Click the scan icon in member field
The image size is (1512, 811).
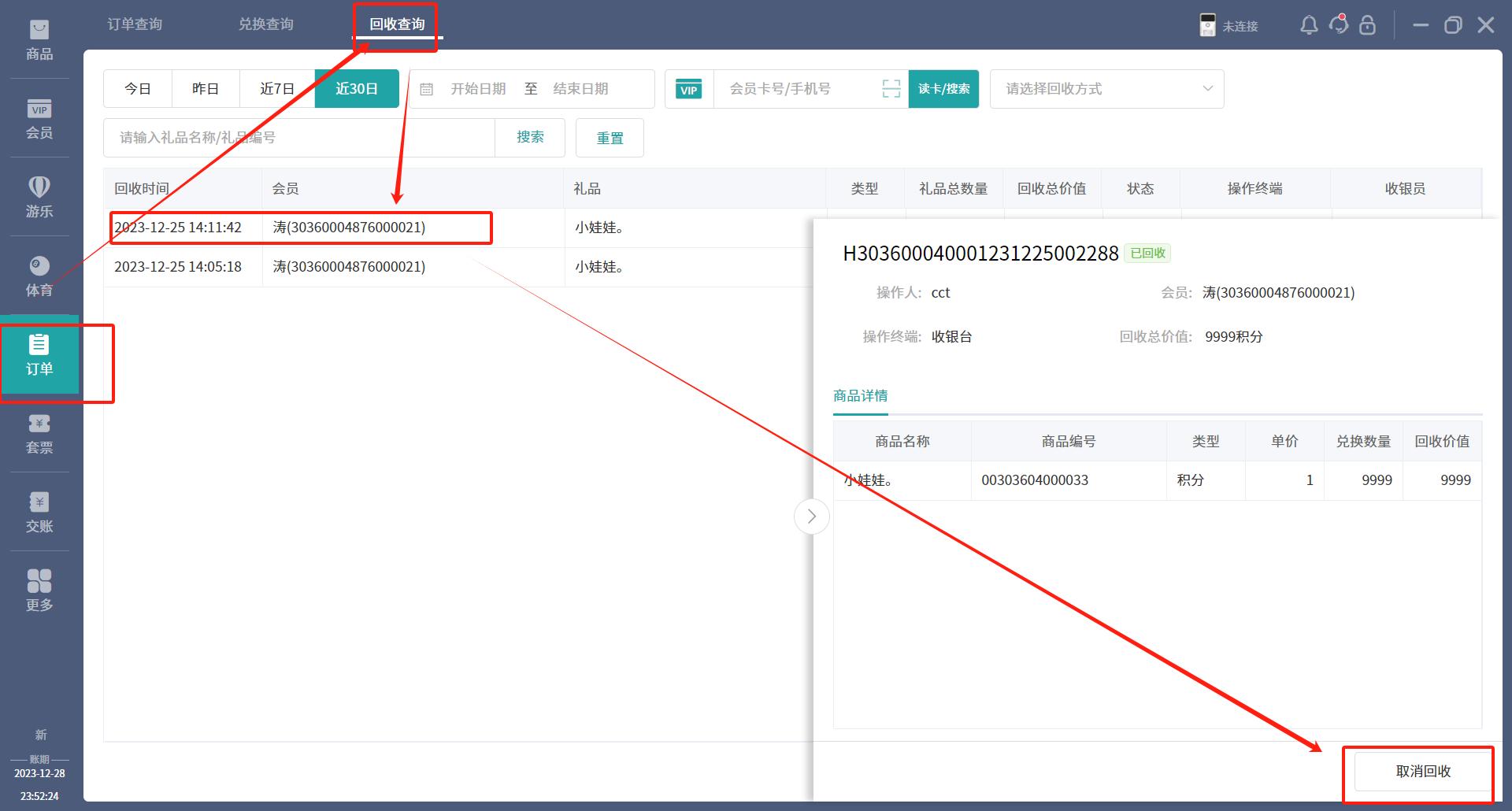(x=891, y=89)
